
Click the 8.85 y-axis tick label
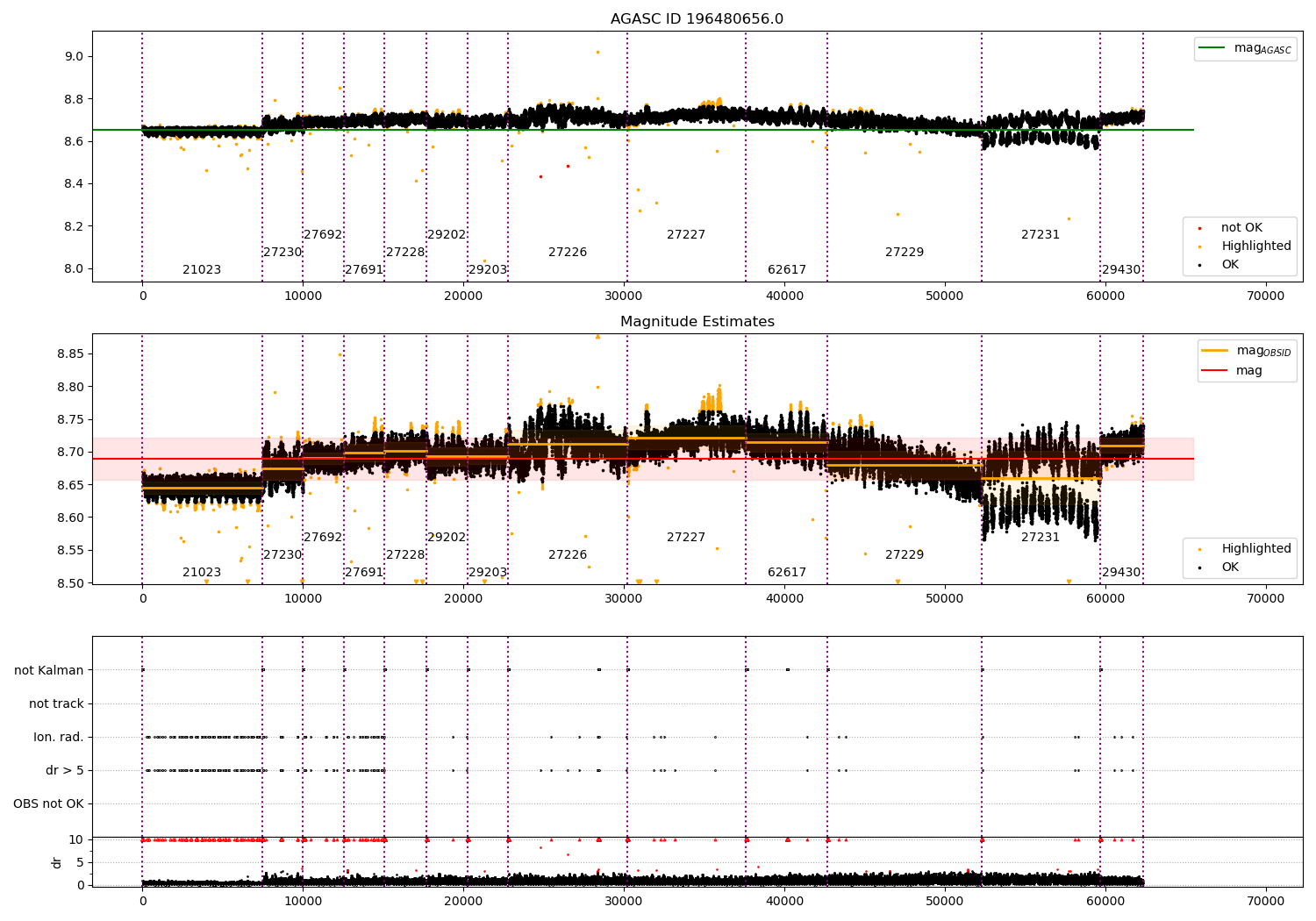click(70, 354)
